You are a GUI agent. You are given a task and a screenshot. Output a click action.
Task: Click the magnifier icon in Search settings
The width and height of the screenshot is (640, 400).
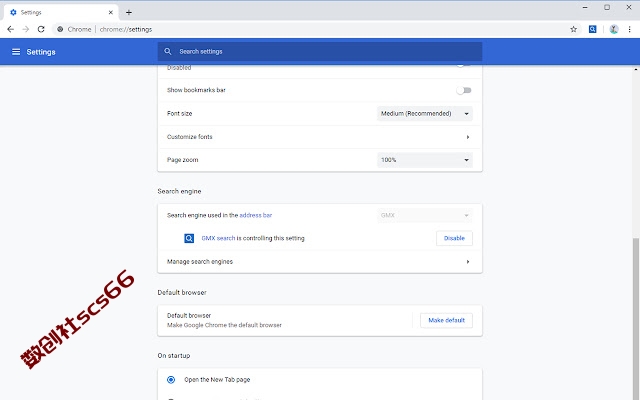pyautogui.click(x=168, y=51)
